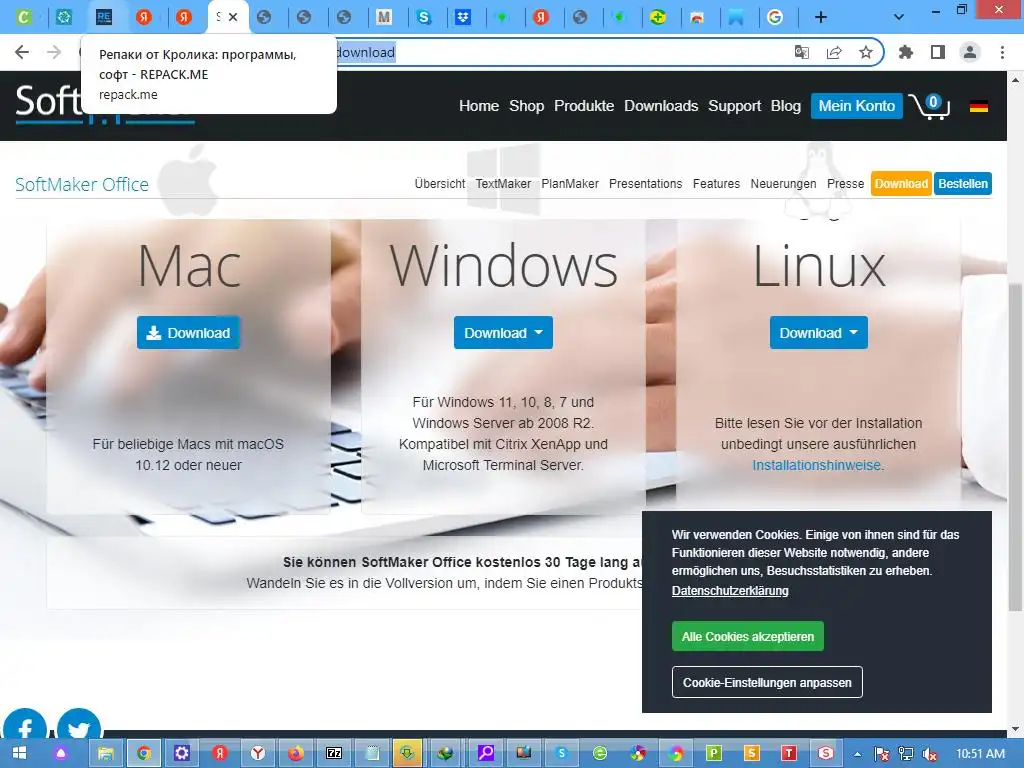
Task: Click the 10:51 AM taskbar clock
Action: click(980, 754)
